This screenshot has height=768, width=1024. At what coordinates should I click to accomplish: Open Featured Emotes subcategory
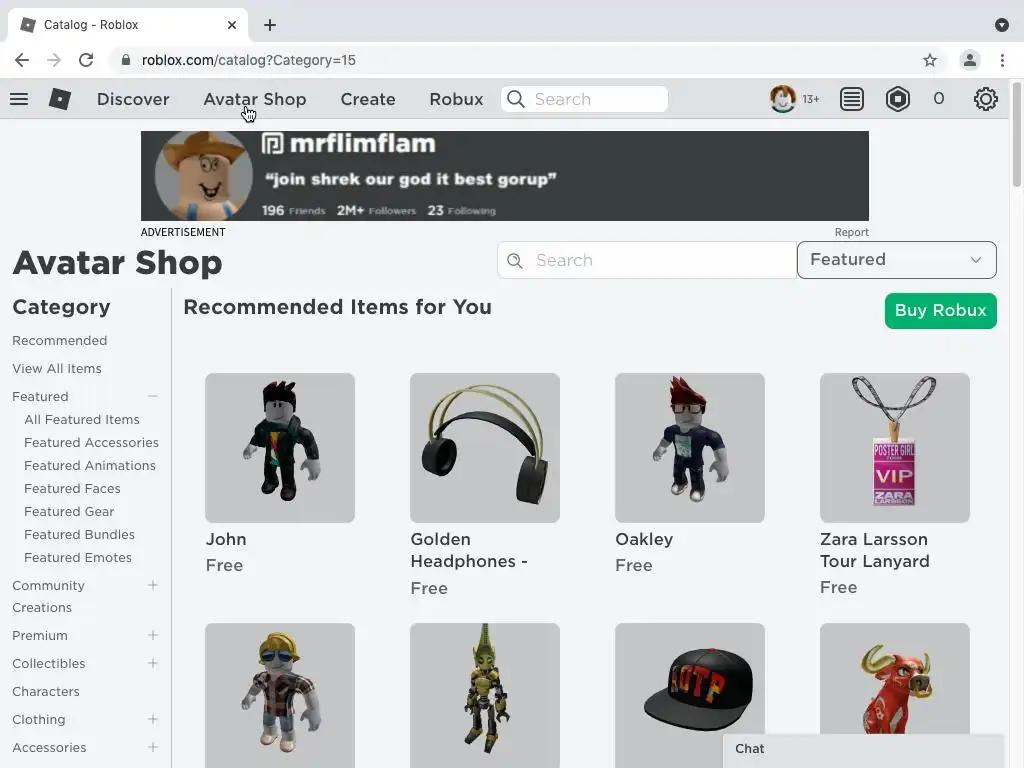pyautogui.click(x=78, y=558)
